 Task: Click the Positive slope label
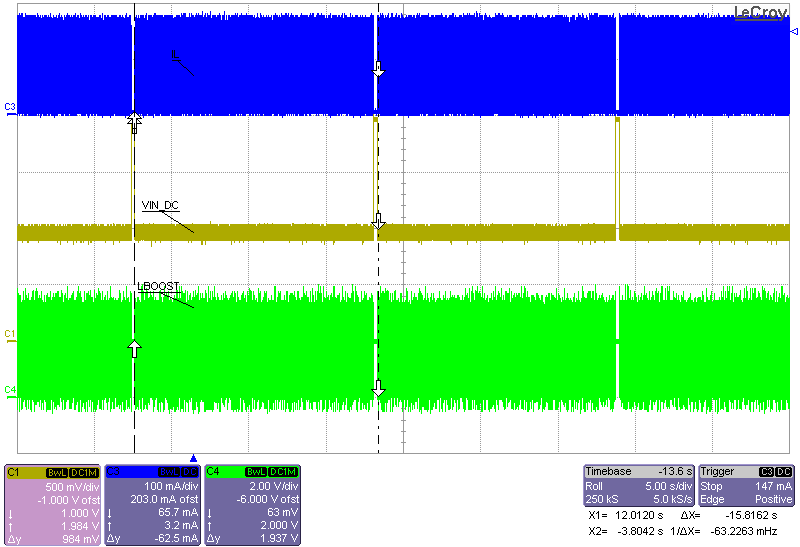(x=773, y=499)
